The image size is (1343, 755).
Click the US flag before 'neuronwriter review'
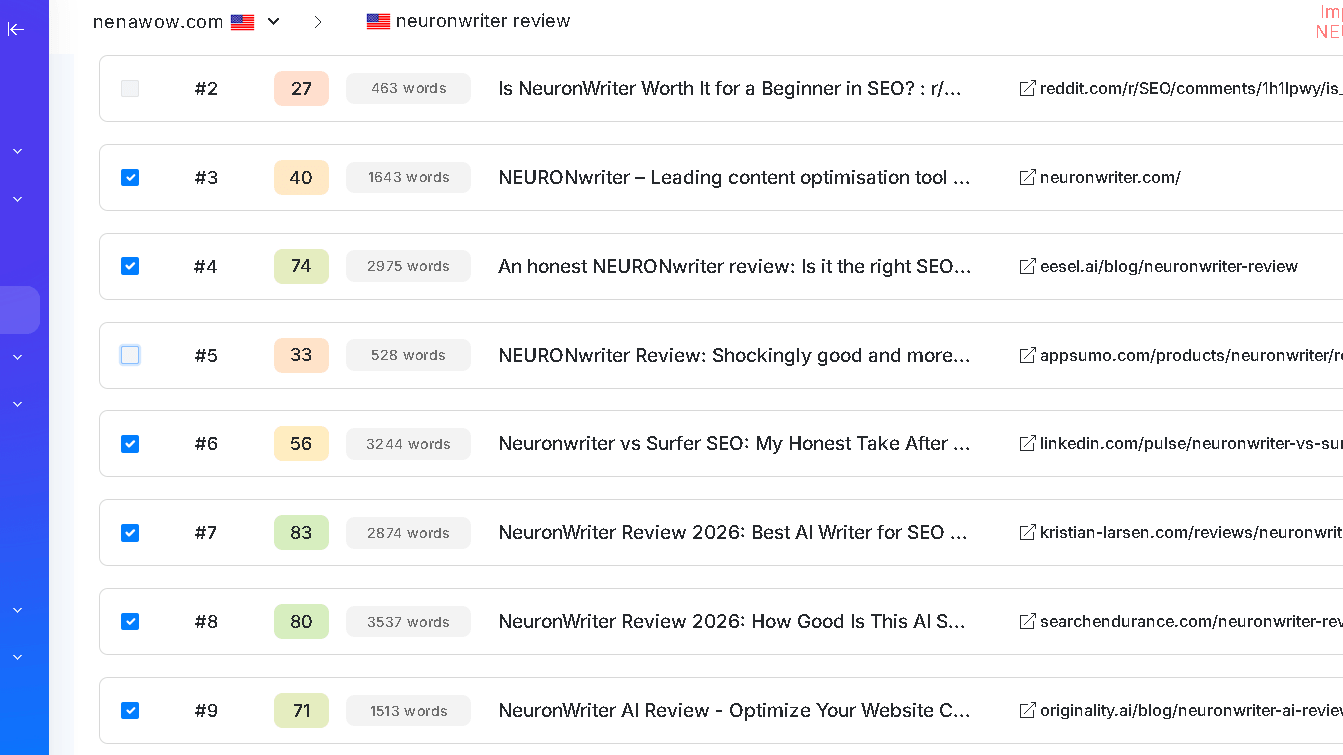[378, 21]
